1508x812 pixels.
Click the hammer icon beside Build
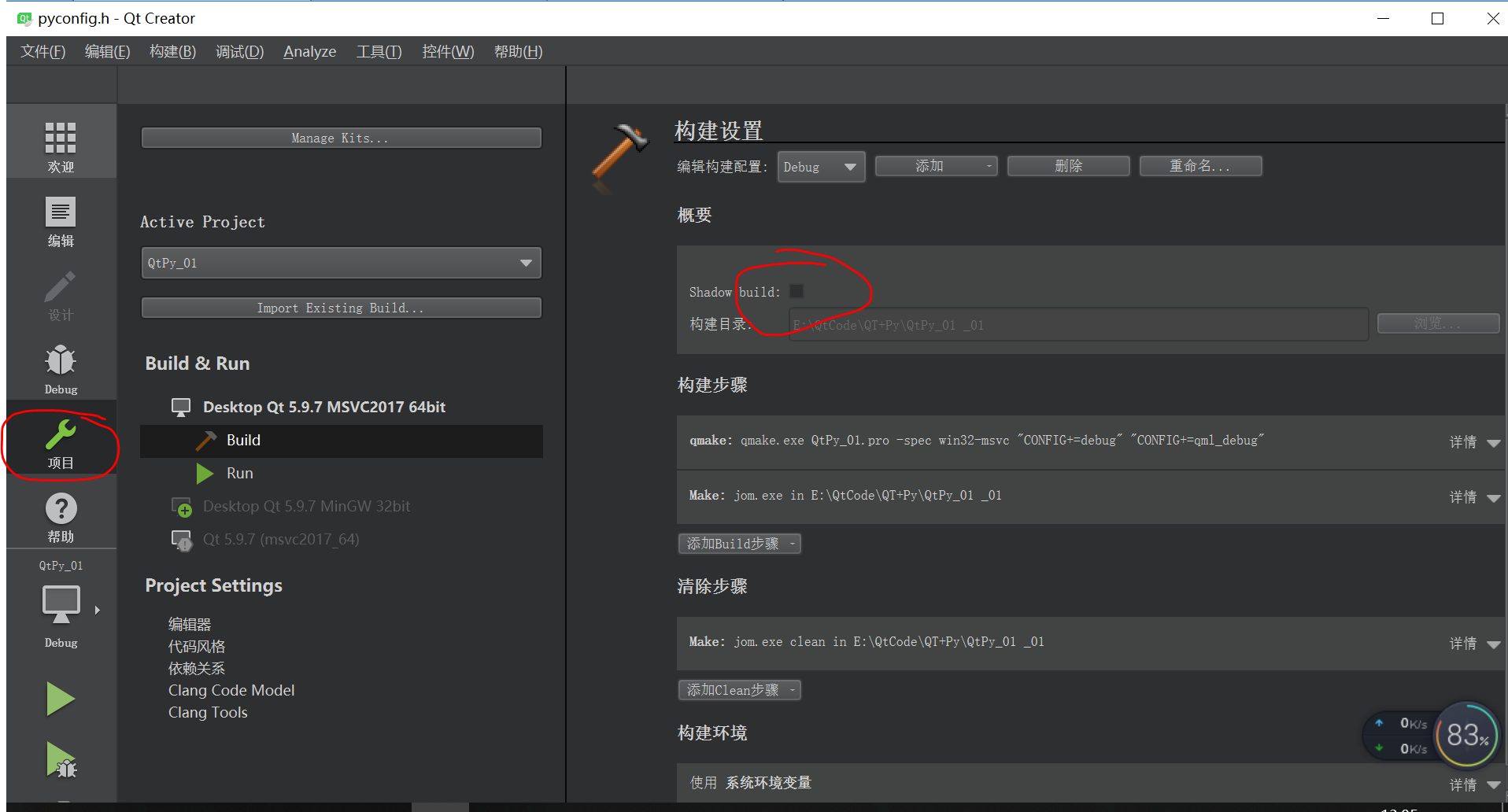click(205, 441)
